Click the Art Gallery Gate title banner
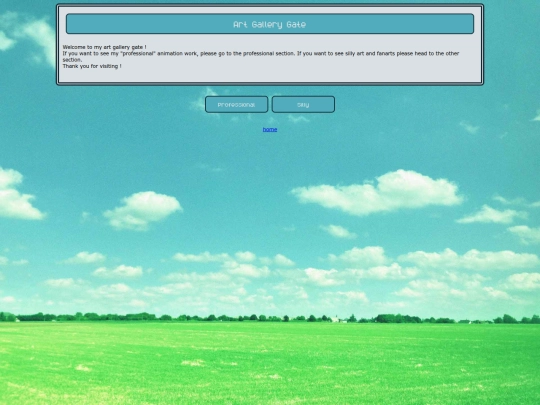The image size is (540, 405). (270, 24)
